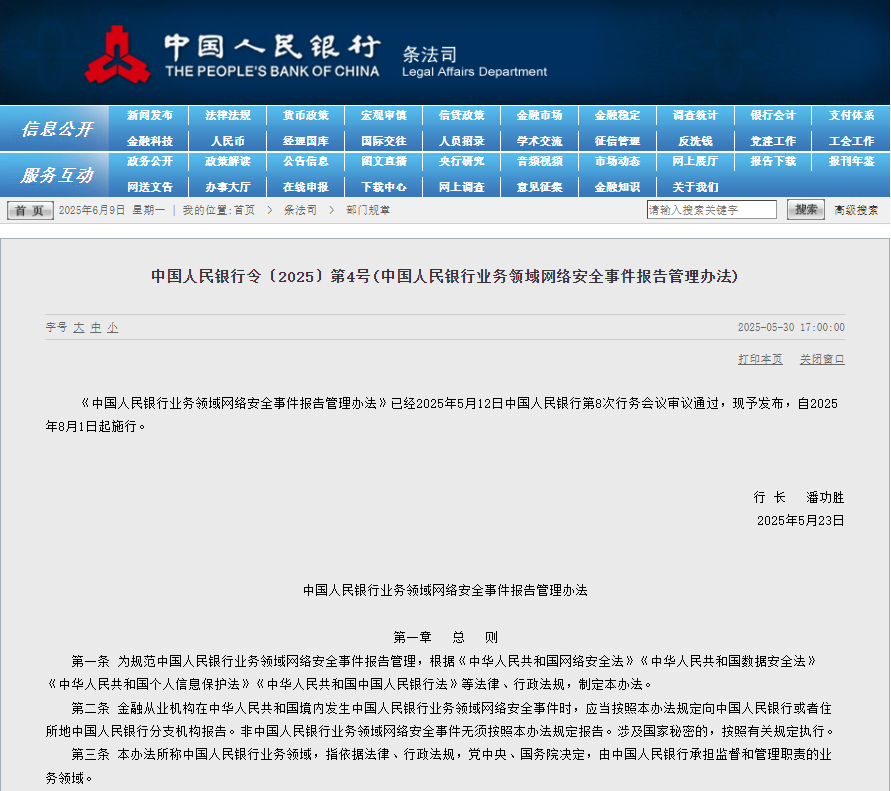Click the article title heading
891x791 pixels.
pyautogui.click(x=444, y=276)
